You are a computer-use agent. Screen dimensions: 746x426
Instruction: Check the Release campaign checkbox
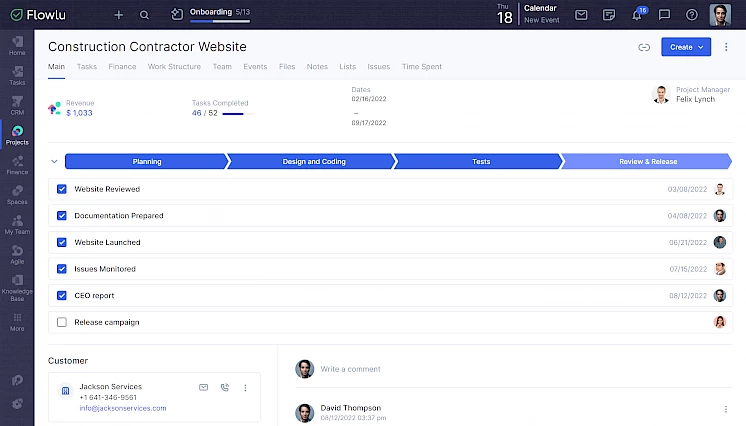click(62, 322)
